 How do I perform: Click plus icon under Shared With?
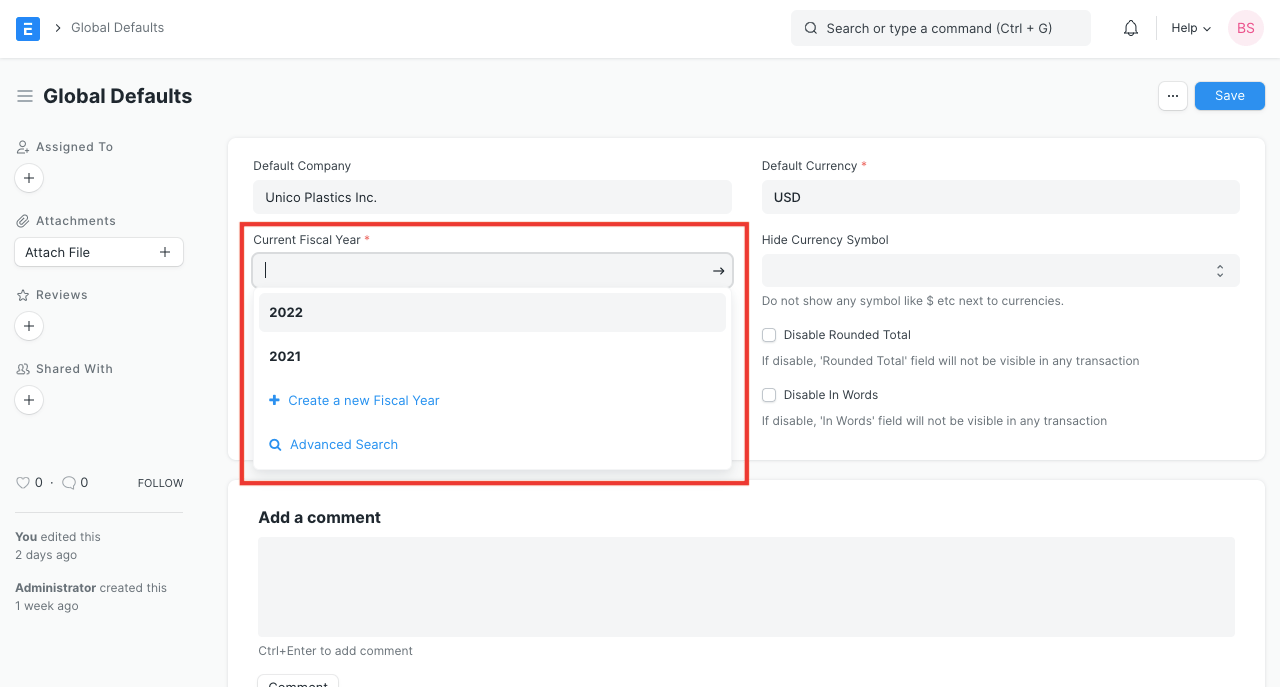[x=29, y=400]
